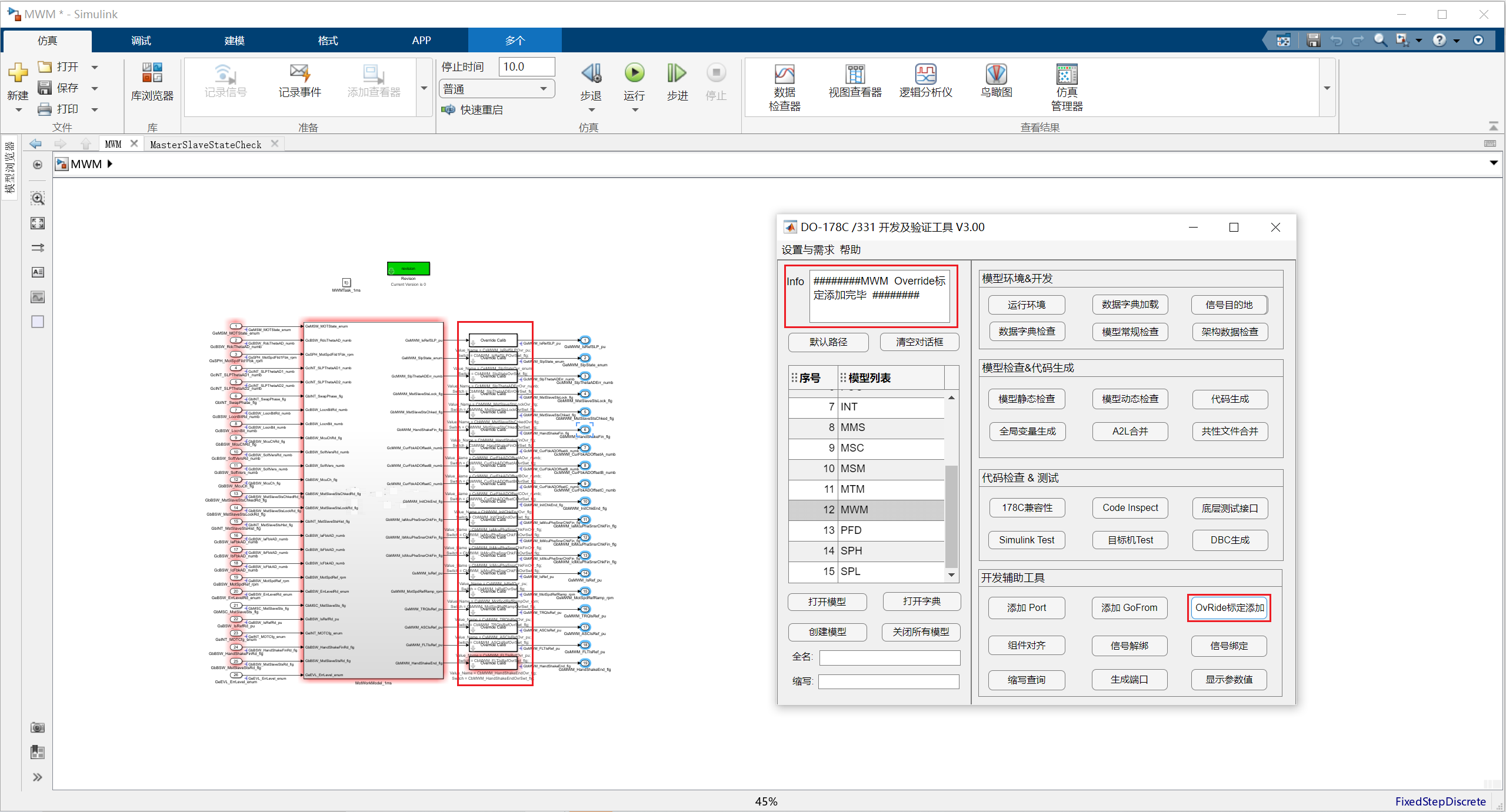Click the Print icon

[x=45, y=109]
